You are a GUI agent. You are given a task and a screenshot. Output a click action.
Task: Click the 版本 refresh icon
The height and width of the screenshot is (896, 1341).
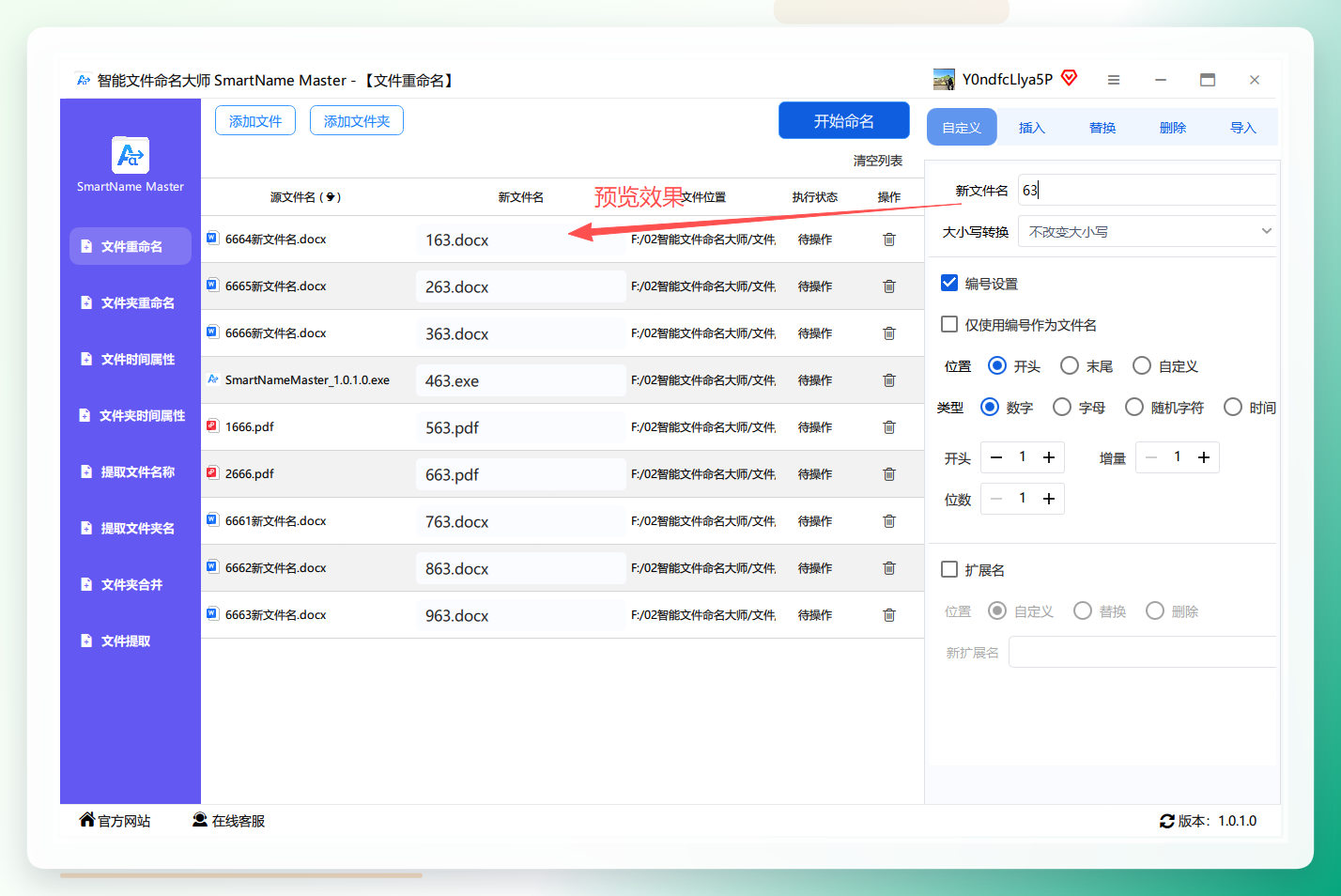pos(1167,821)
